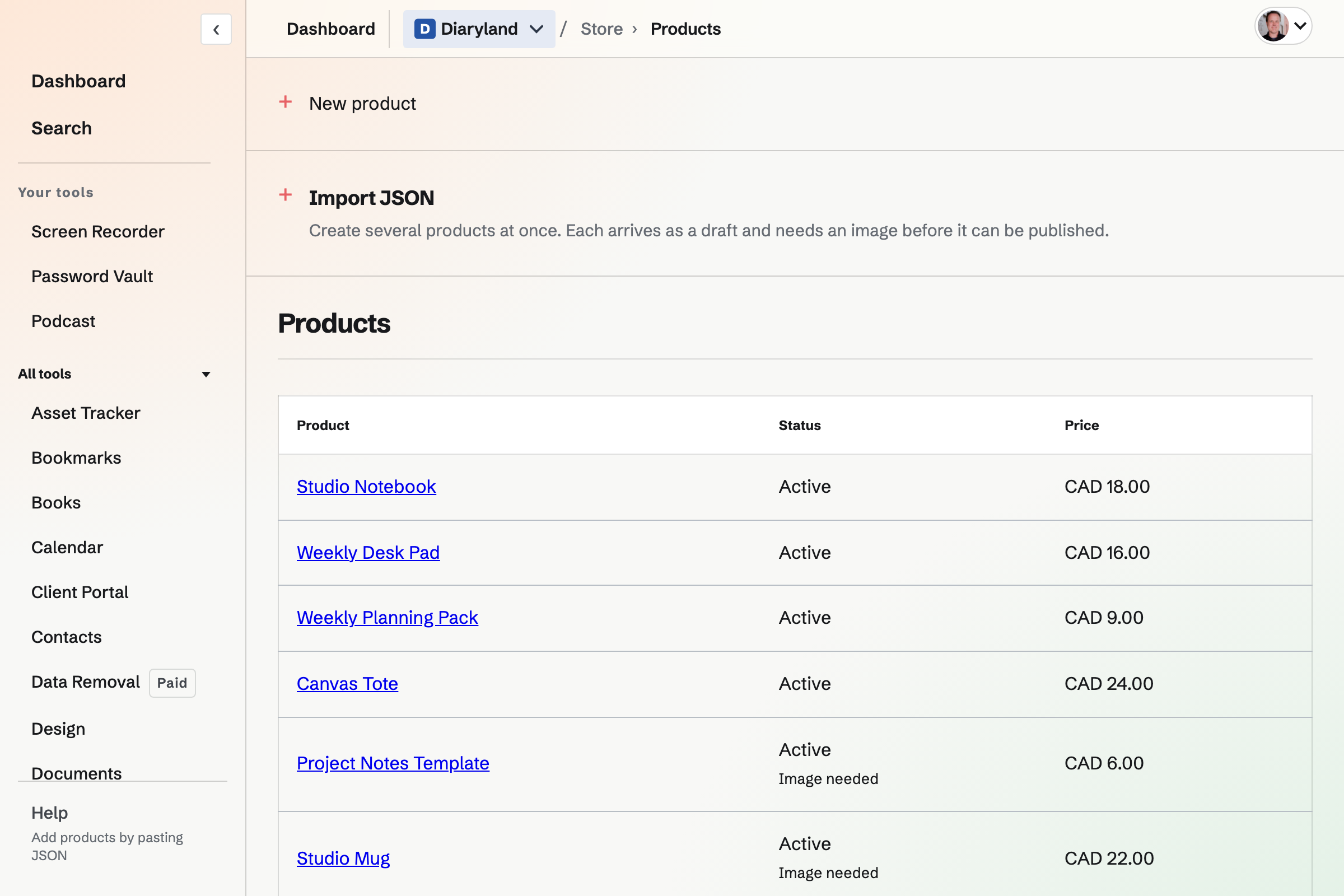Open the Project Notes Template product link
The image size is (1344, 896).
pos(393,763)
